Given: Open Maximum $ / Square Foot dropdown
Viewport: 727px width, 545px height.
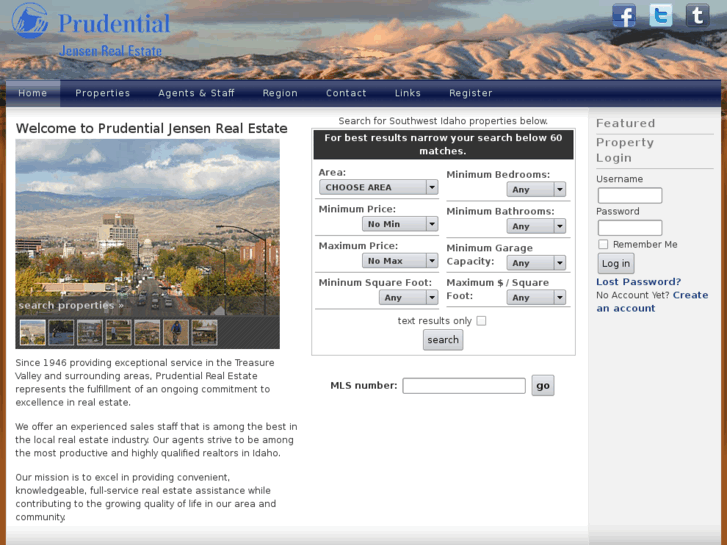Looking at the screenshot, I should click(x=536, y=297).
